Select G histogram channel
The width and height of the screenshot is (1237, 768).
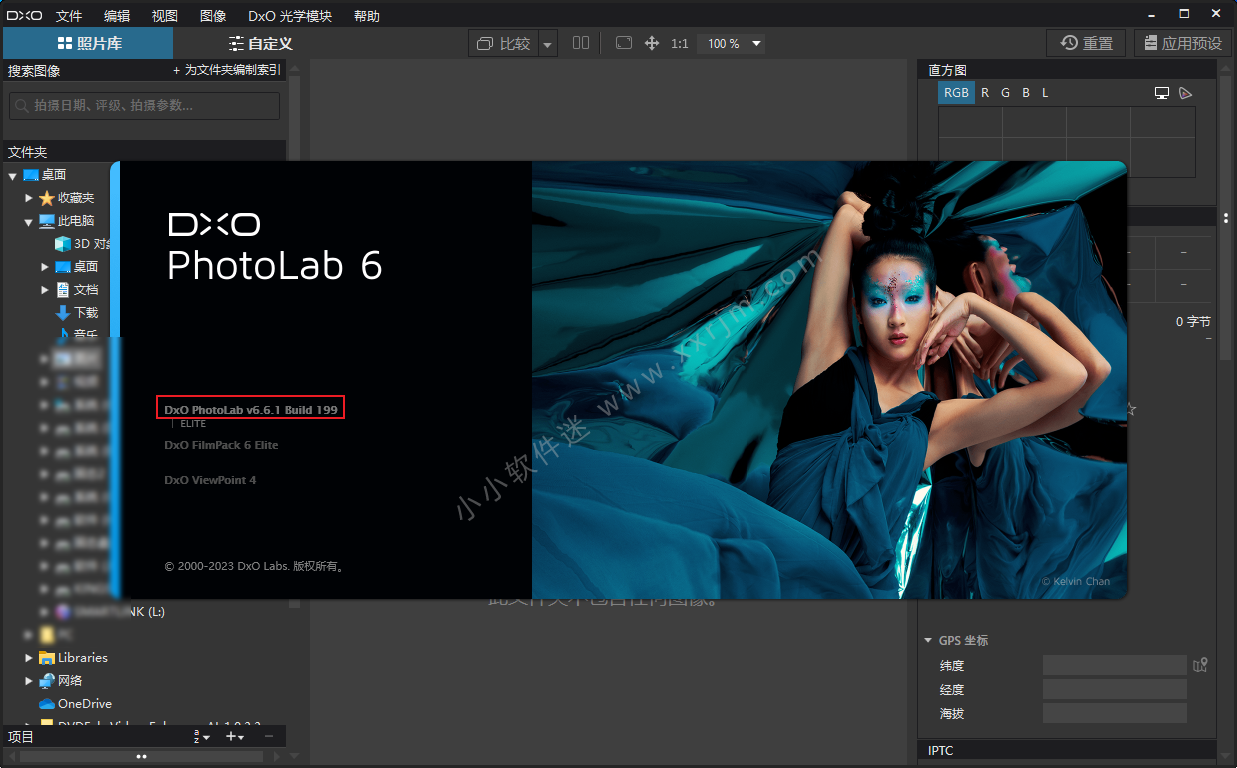[1005, 92]
